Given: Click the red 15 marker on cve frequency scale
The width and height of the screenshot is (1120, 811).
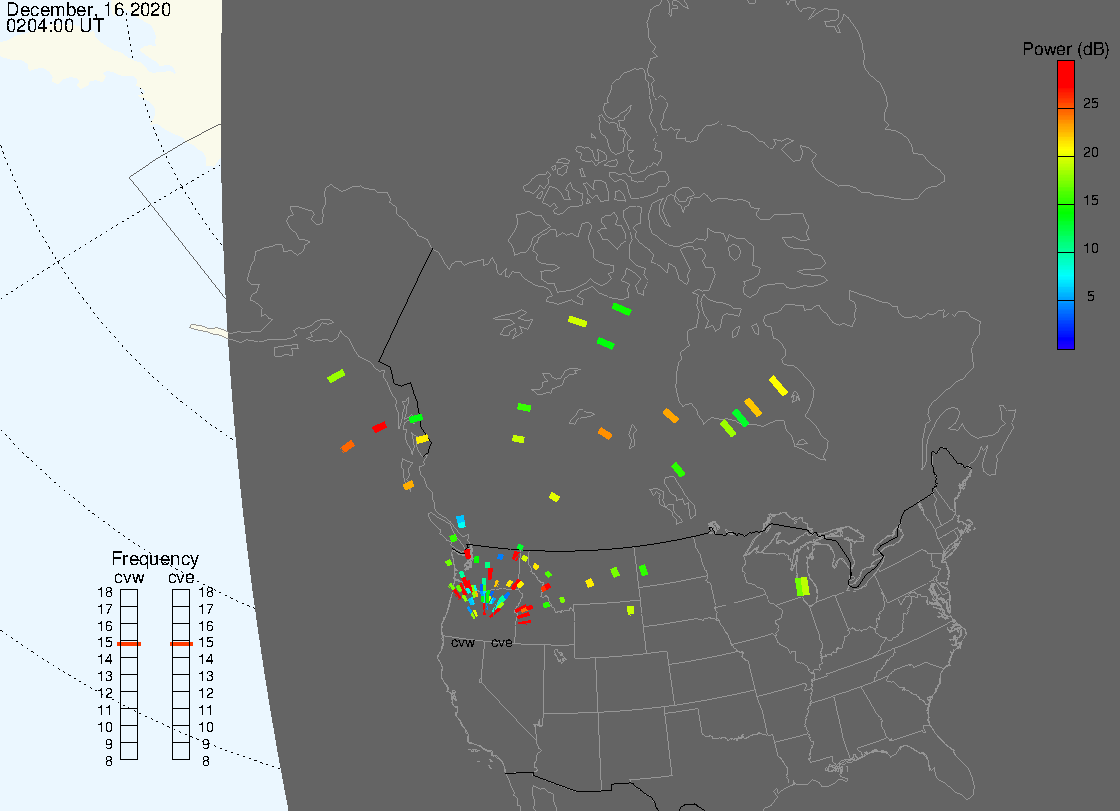Looking at the screenshot, I should pyautogui.click(x=181, y=644).
